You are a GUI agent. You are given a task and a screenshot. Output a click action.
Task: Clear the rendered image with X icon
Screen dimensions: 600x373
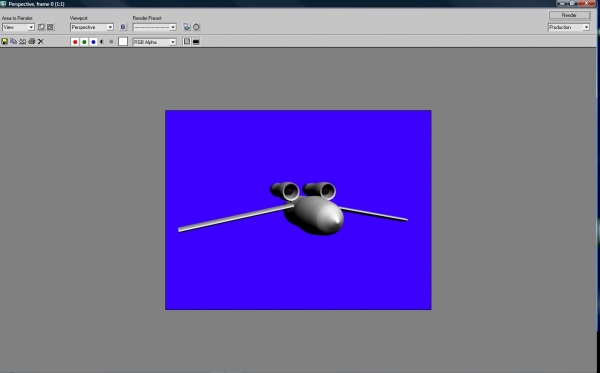[41, 41]
